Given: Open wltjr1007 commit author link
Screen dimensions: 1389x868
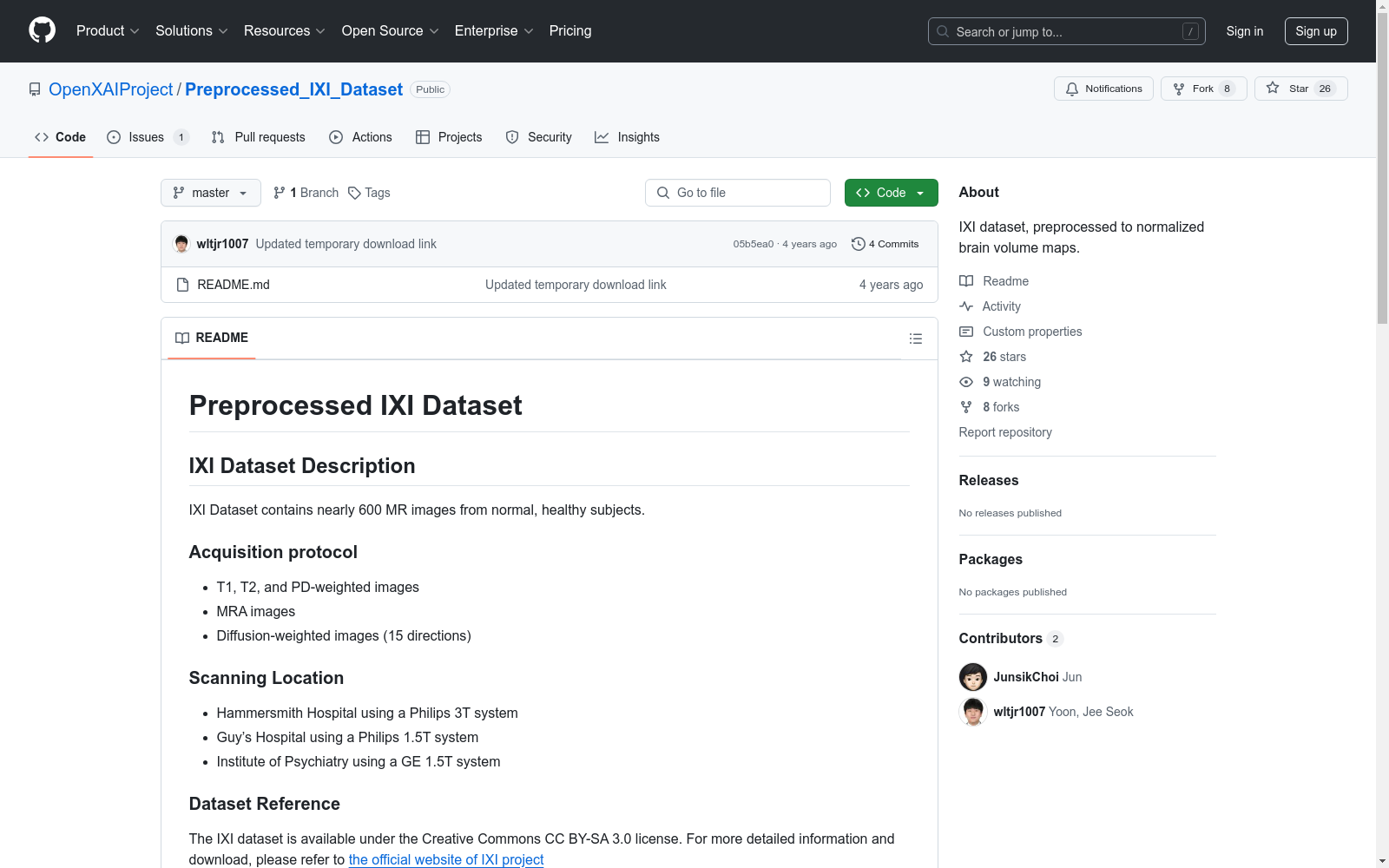Looking at the screenshot, I should click(222, 244).
